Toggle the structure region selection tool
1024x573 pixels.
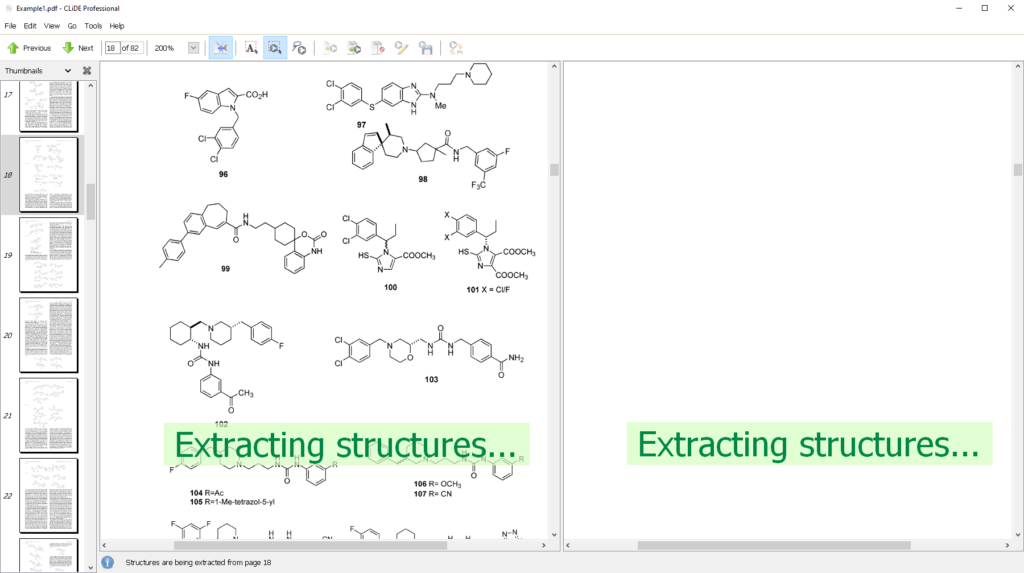click(275, 48)
